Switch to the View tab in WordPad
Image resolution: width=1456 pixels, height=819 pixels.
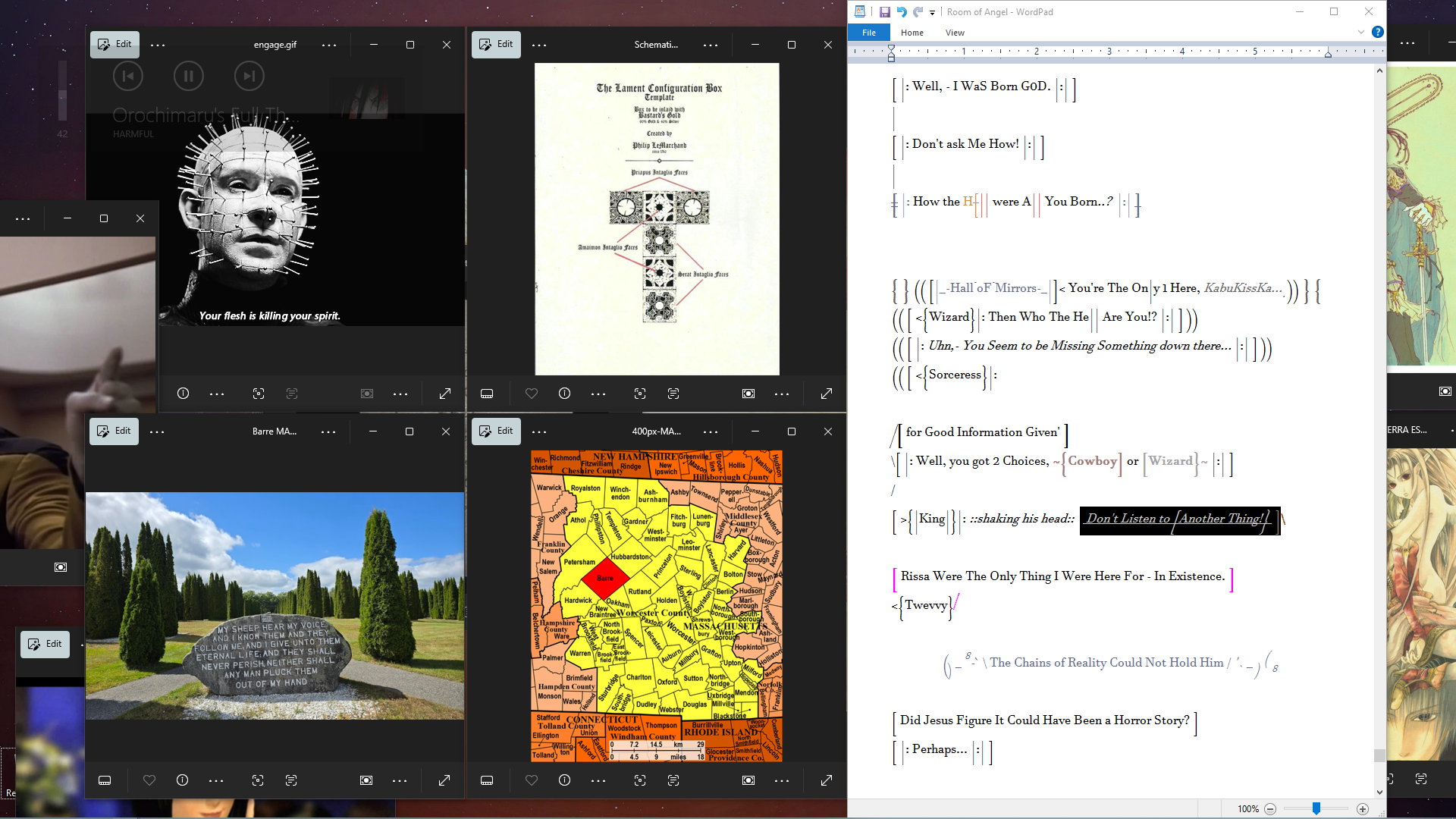955,33
